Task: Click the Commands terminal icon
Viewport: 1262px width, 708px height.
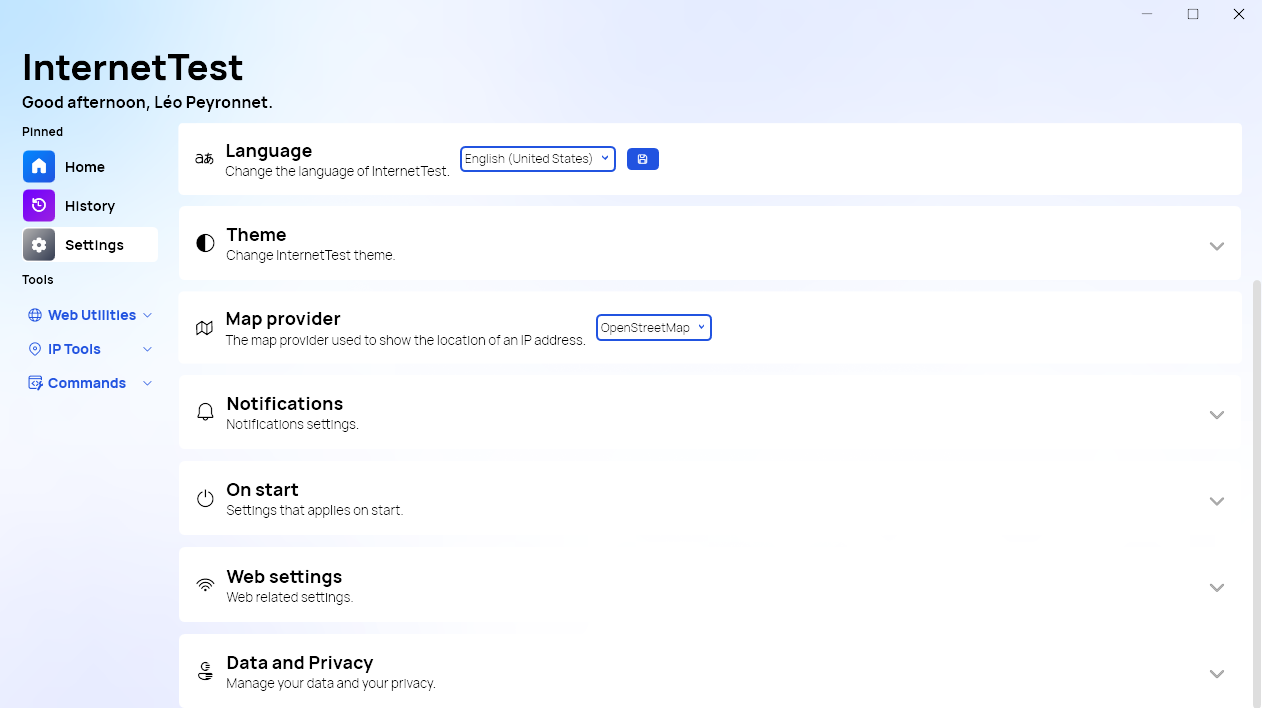Action: tap(35, 383)
